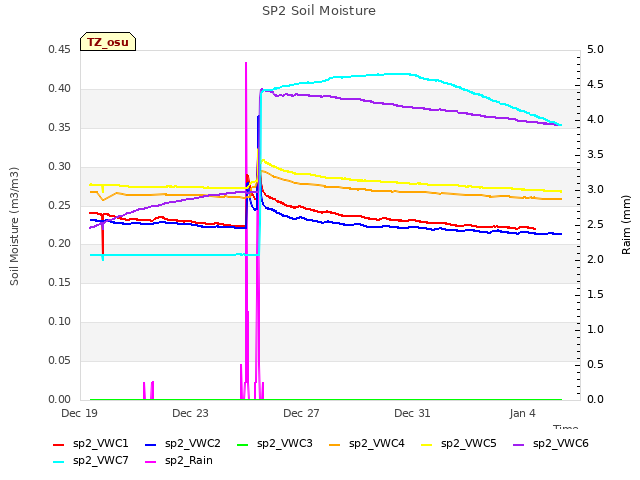Click the 5.0 right axis value
The height and width of the screenshot is (480, 640).
click(595, 49)
